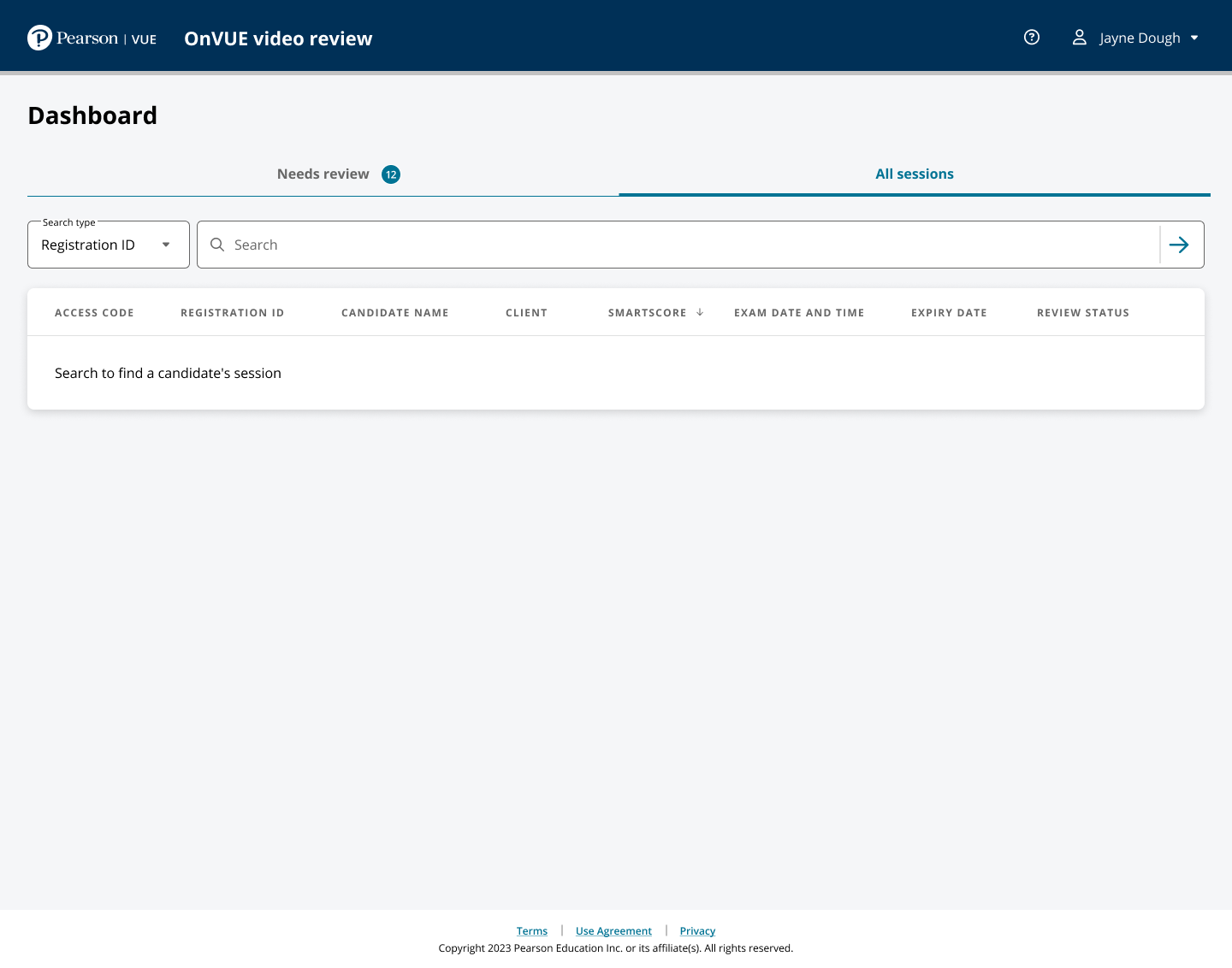Open the Terms link

tap(532, 930)
